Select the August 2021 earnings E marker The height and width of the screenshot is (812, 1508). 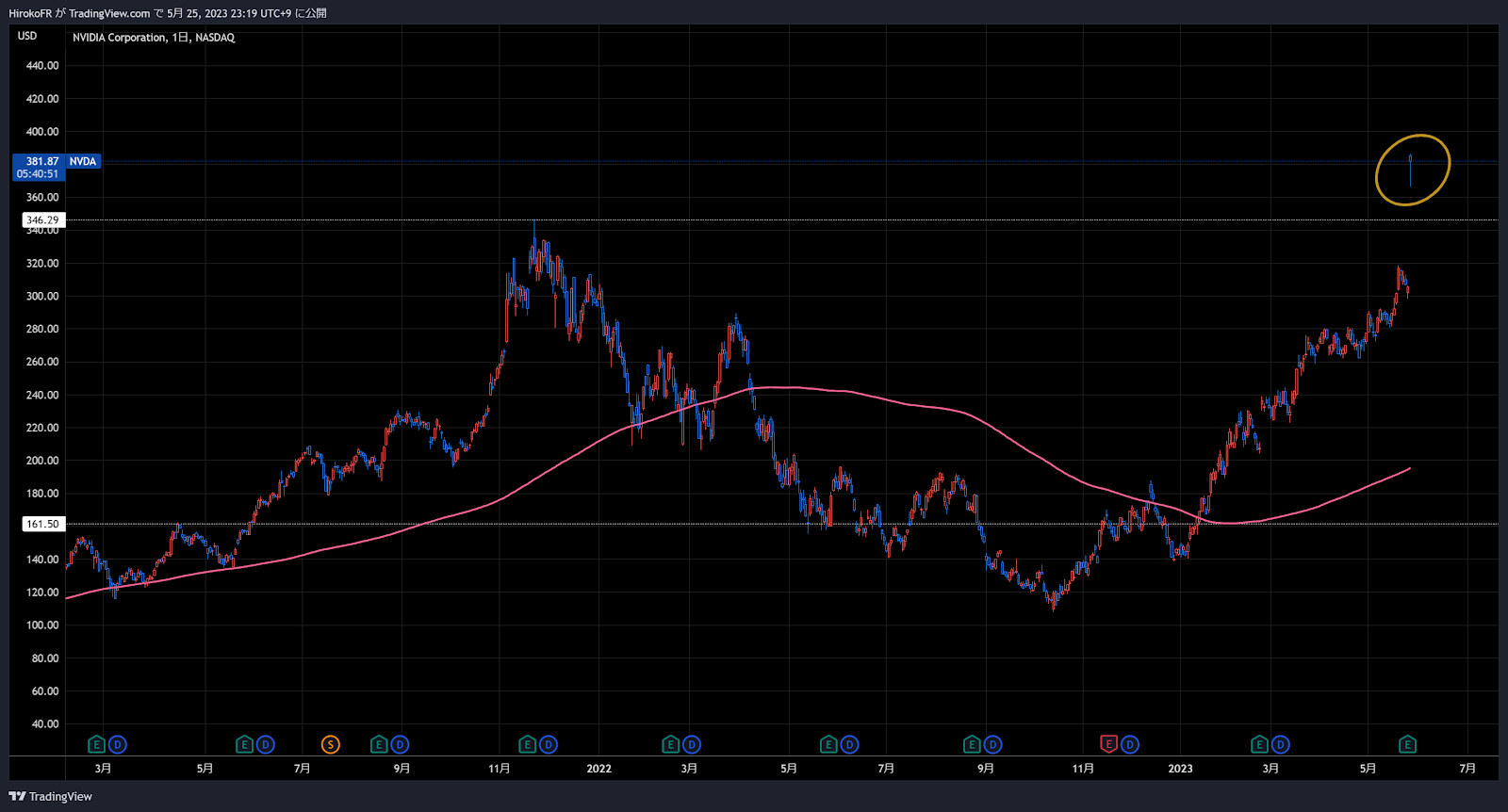[x=379, y=744]
